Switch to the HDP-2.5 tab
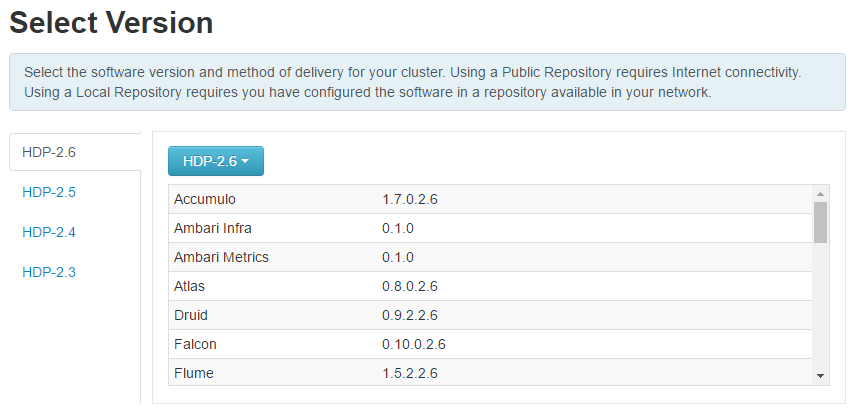 click(49, 192)
